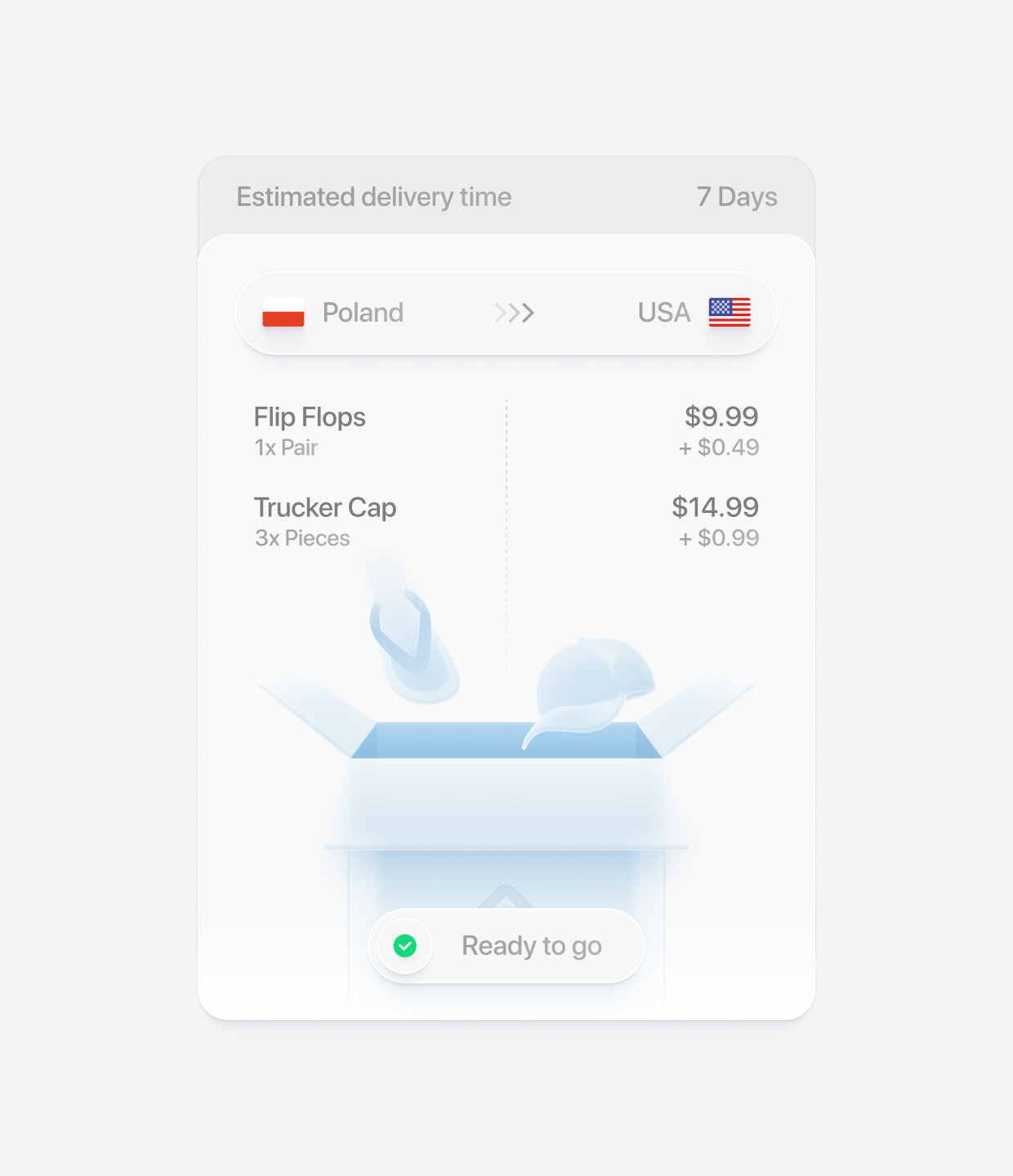Click the upward chevron below the box
This screenshot has width=1013, height=1176.
point(506,896)
